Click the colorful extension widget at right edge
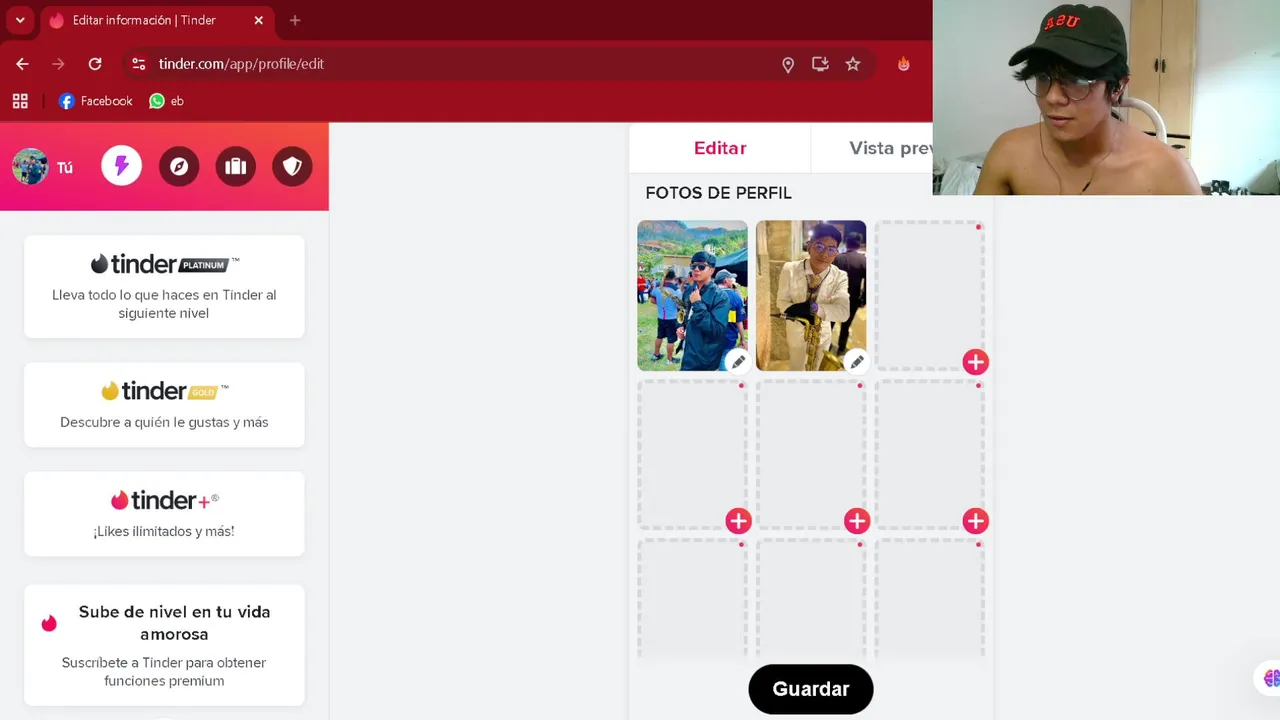The height and width of the screenshot is (720, 1280). [x=1269, y=678]
